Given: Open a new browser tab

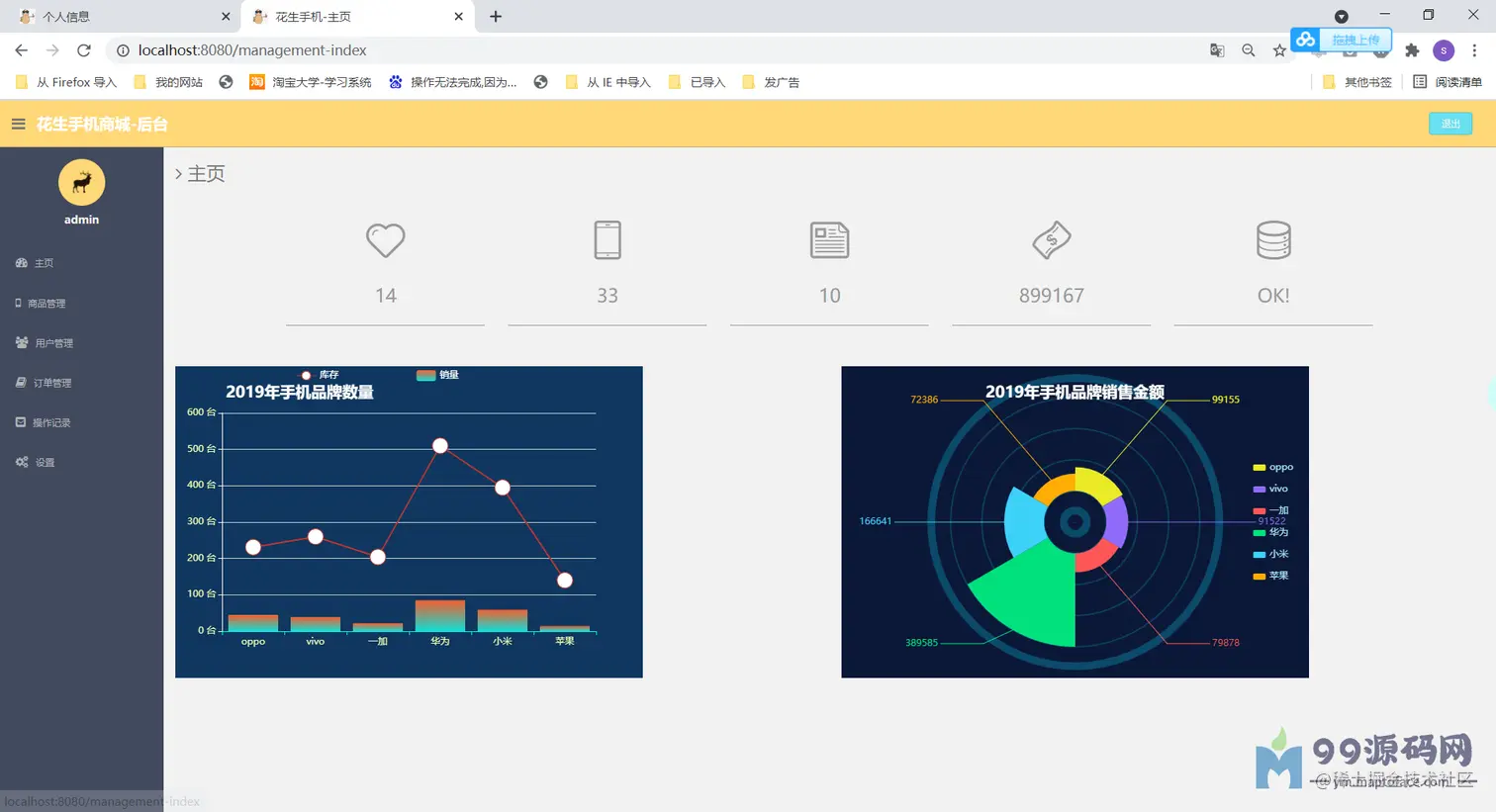Looking at the screenshot, I should [496, 17].
